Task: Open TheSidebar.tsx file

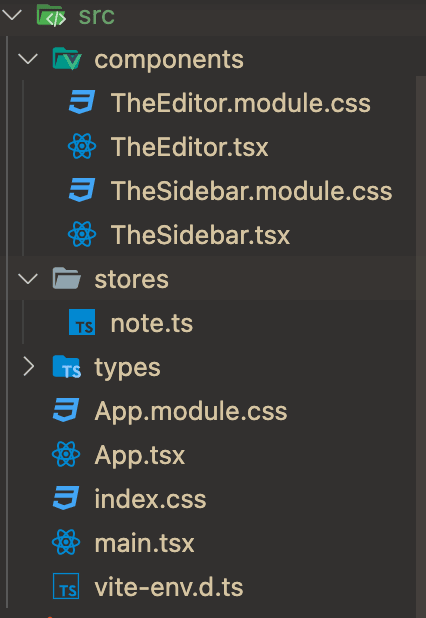Action: click(201, 235)
